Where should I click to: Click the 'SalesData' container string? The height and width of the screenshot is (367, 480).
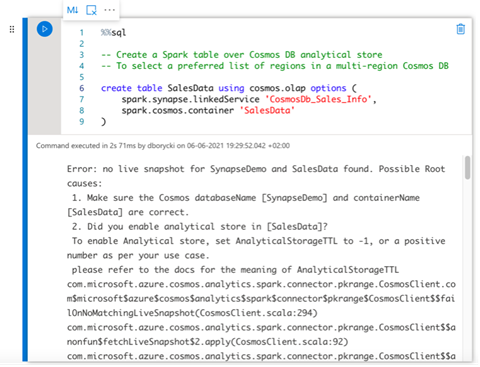(267, 110)
